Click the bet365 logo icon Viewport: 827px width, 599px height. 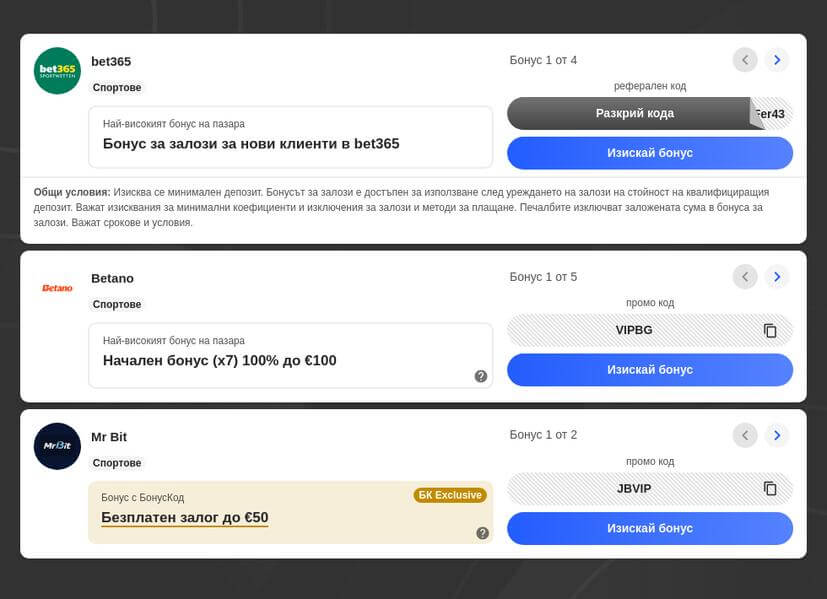pos(57,71)
